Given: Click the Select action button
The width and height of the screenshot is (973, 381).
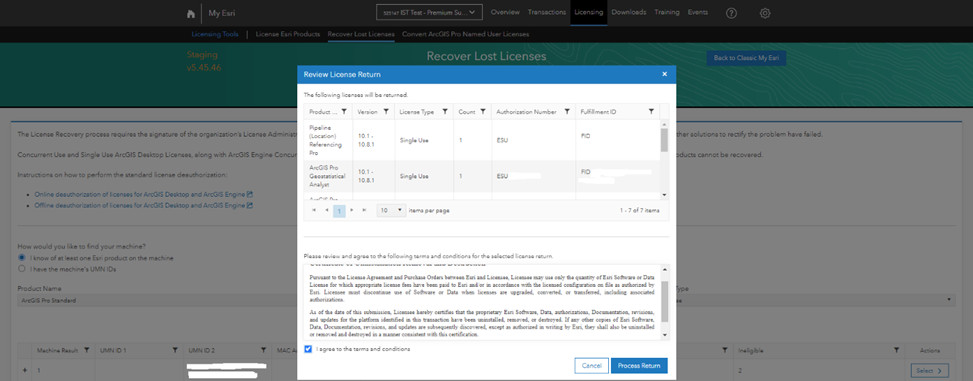Looking at the screenshot, I should click(930, 371).
